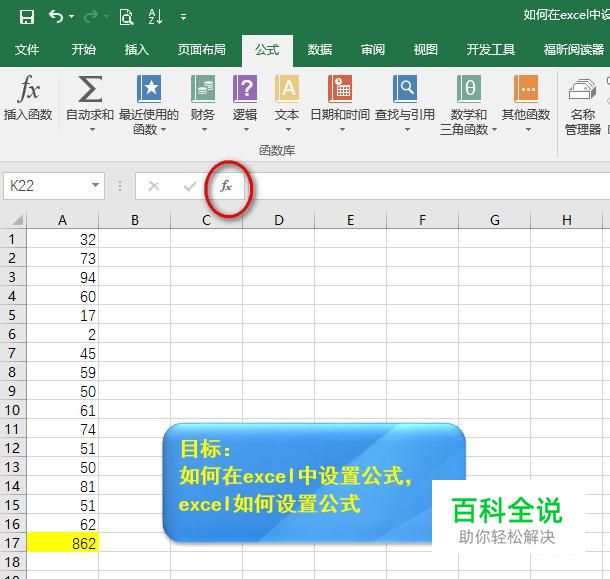The width and height of the screenshot is (610, 579).
Task: Select cell A6 containing 2
Action: point(63,334)
